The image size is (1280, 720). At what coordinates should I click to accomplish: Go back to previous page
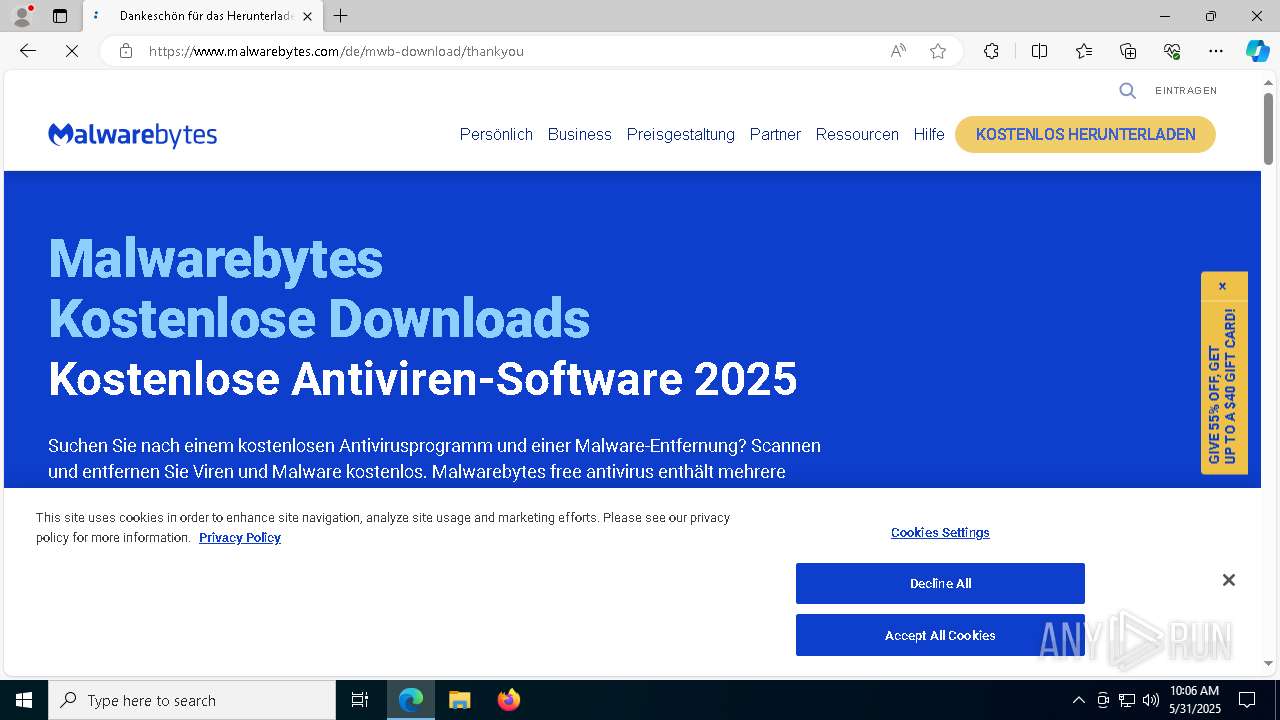pyautogui.click(x=28, y=51)
